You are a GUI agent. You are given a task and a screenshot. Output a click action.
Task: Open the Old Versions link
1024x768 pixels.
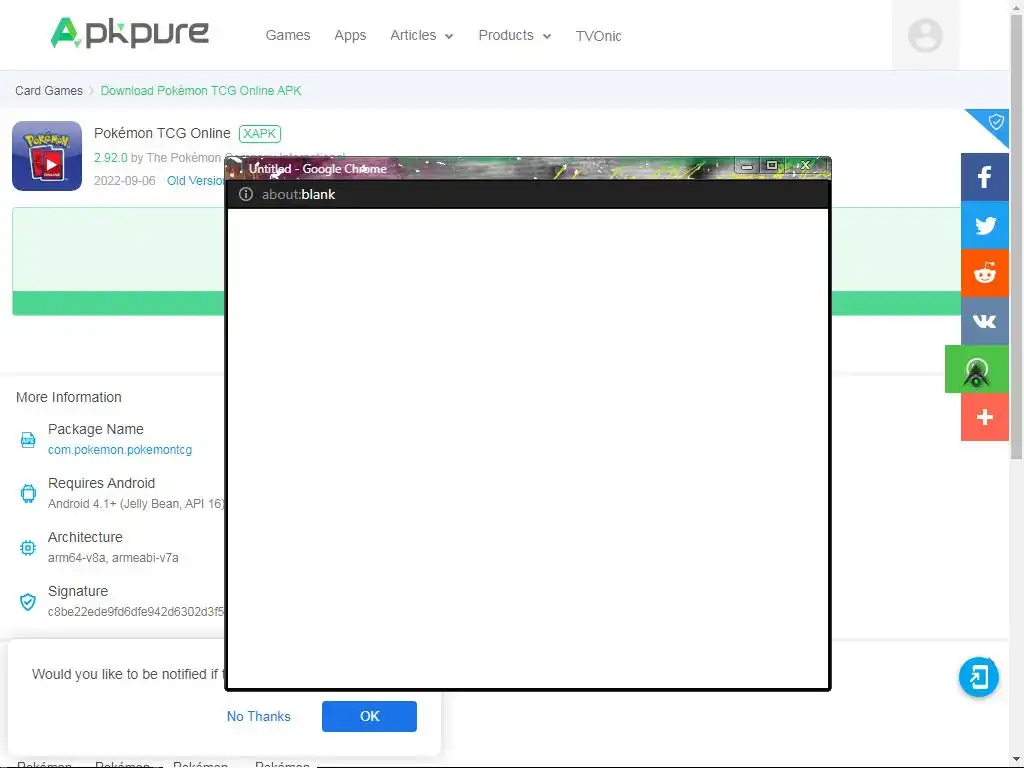(195, 181)
